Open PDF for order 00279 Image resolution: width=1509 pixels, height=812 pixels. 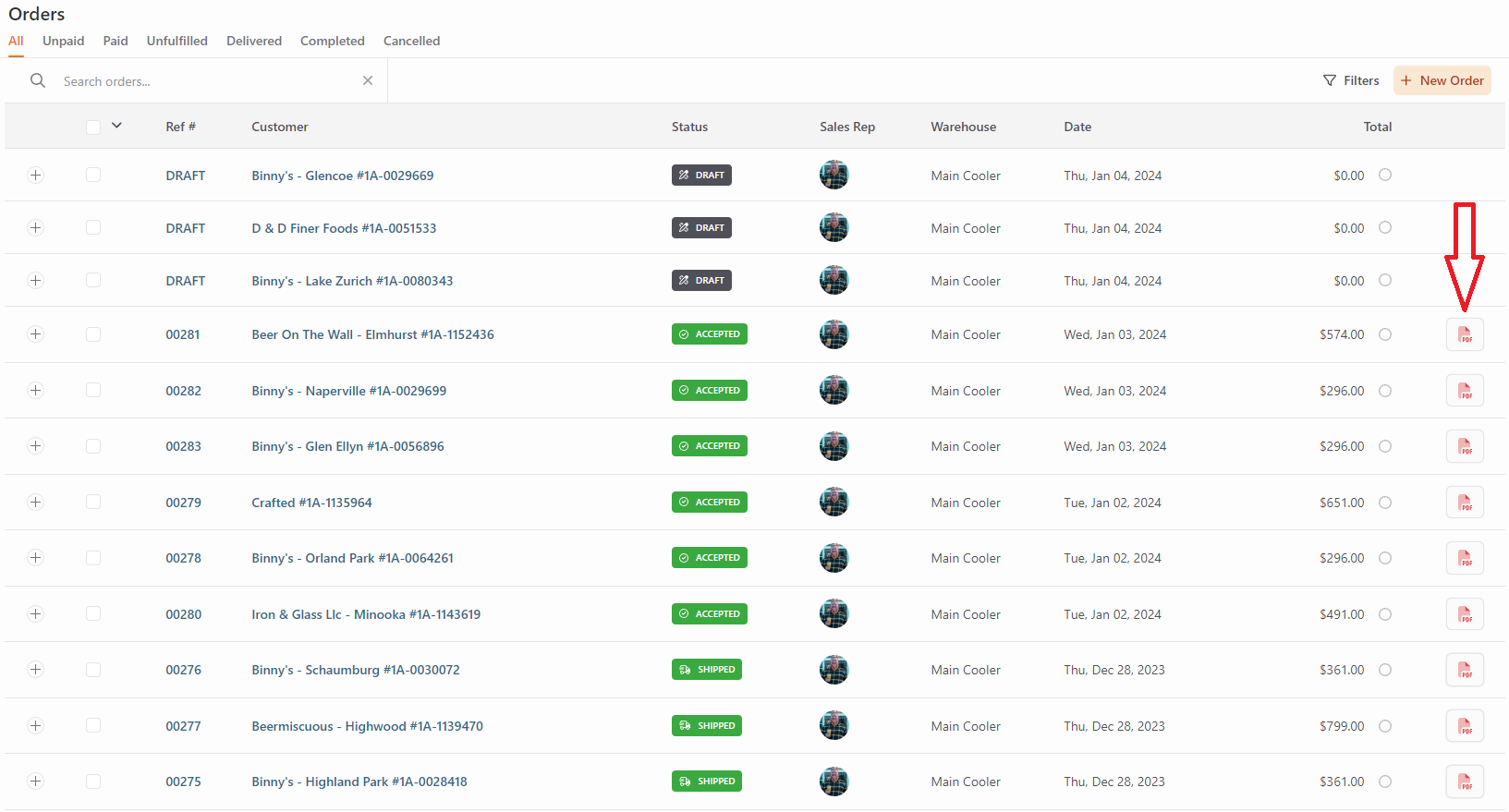tap(1465, 503)
